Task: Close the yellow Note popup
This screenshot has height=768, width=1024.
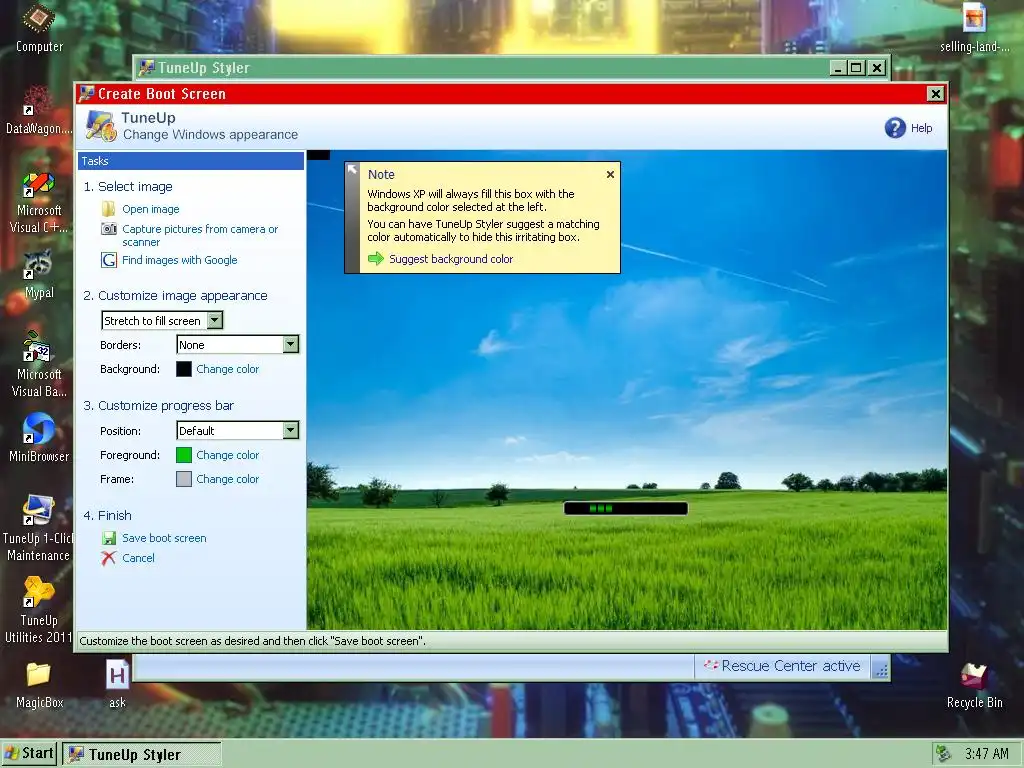Action: click(x=610, y=174)
